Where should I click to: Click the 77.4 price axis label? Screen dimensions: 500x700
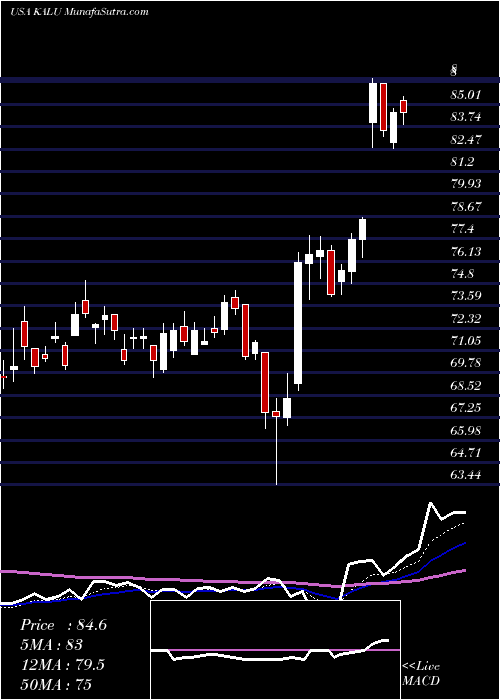coord(462,229)
